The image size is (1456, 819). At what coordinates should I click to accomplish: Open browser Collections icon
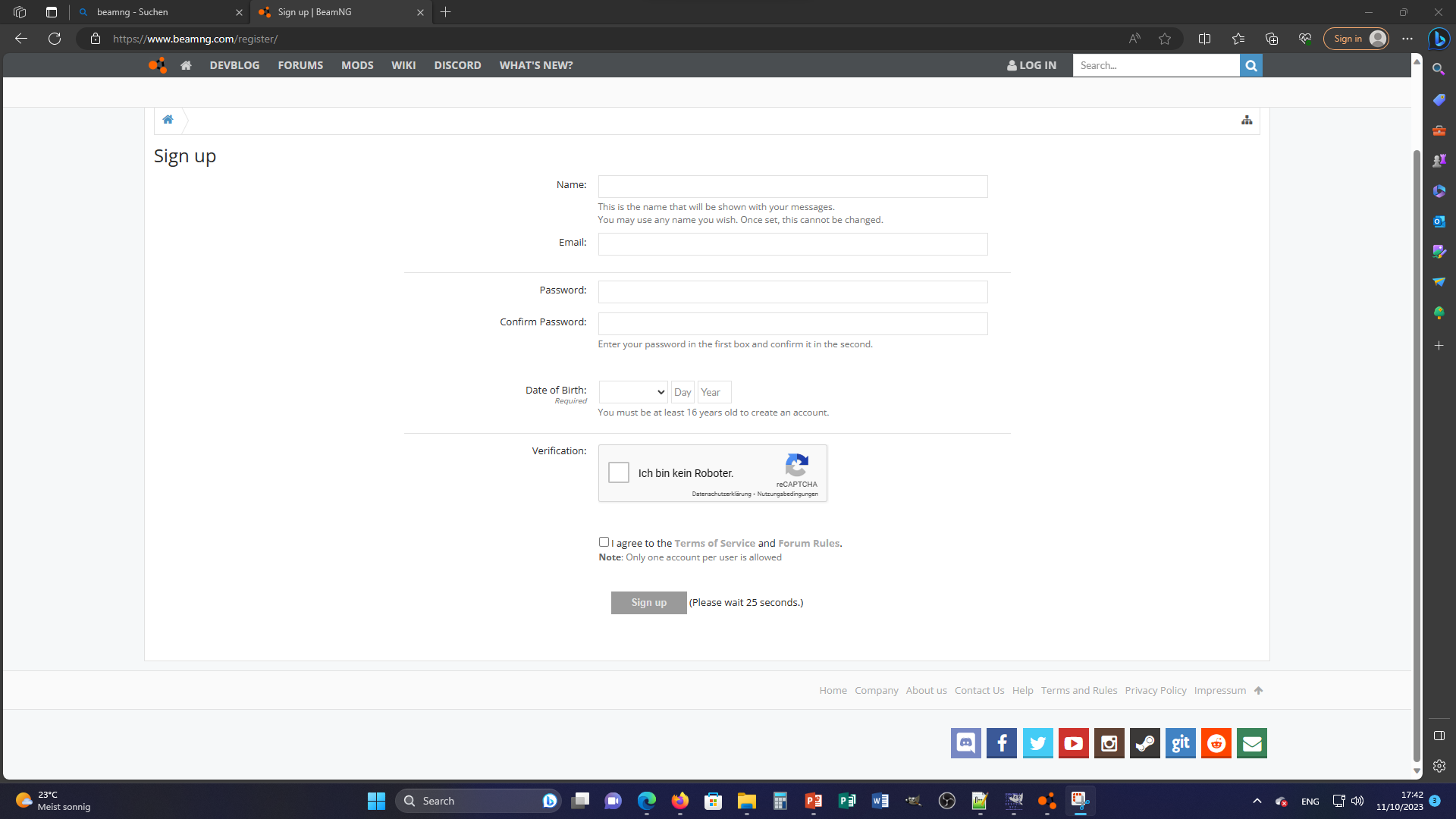tap(1272, 39)
